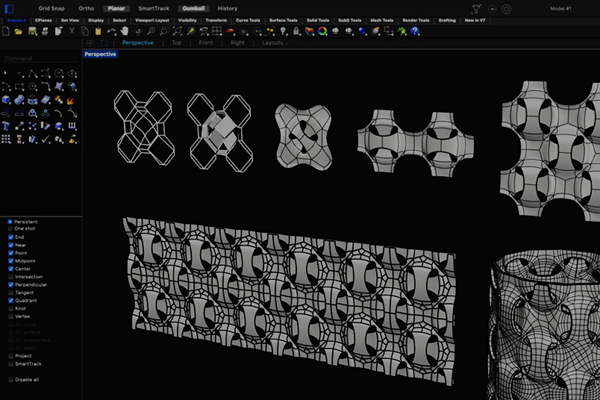Switch to the Top viewport tab
Image resolution: width=600 pixels, height=400 pixels.
pyautogui.click(x=176, y=43)
